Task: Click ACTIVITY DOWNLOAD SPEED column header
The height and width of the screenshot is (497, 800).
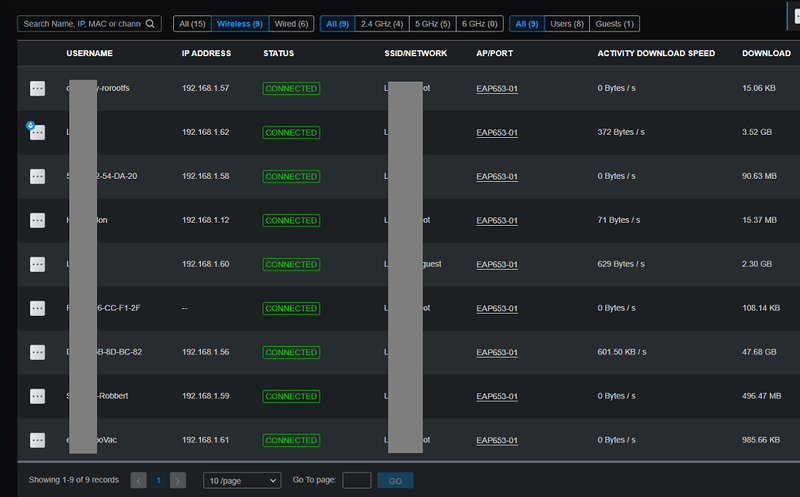Action: 656,53
